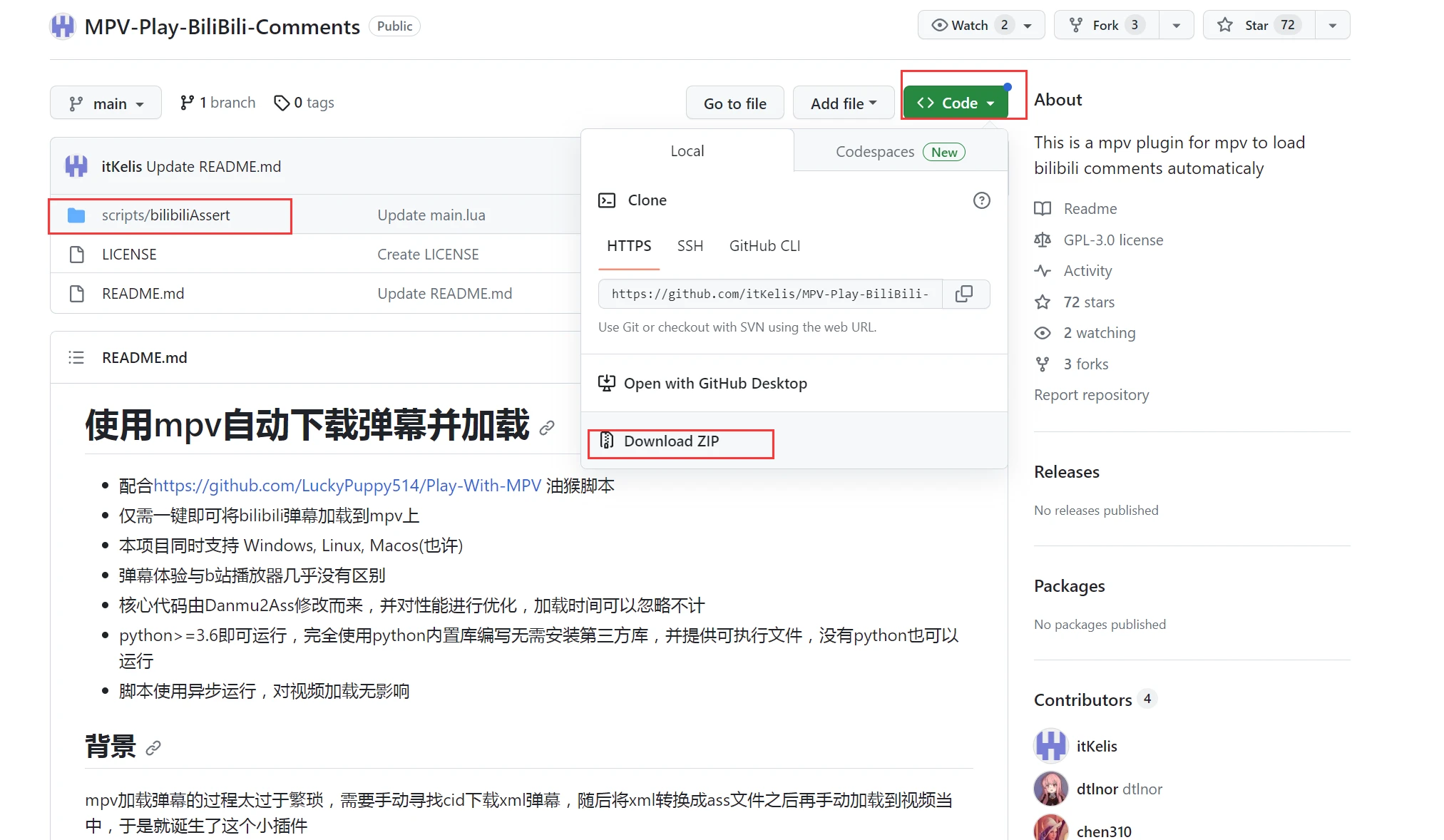Screen dimensions: 1444x840
Task: Click the heading anchor link icon beside 使用mpv自动下载弹幕并加载
Action: (547, 427)
